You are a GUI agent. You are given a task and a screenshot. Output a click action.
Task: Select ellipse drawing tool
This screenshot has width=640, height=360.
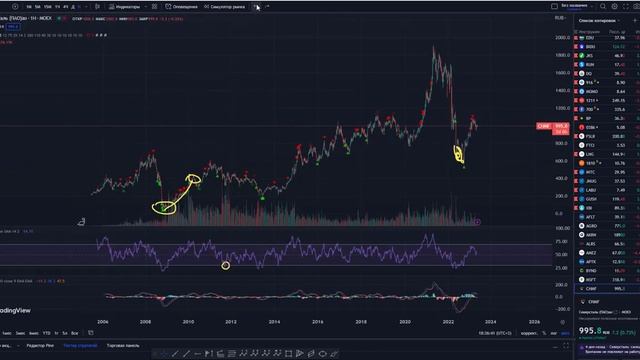pos(322,353)
